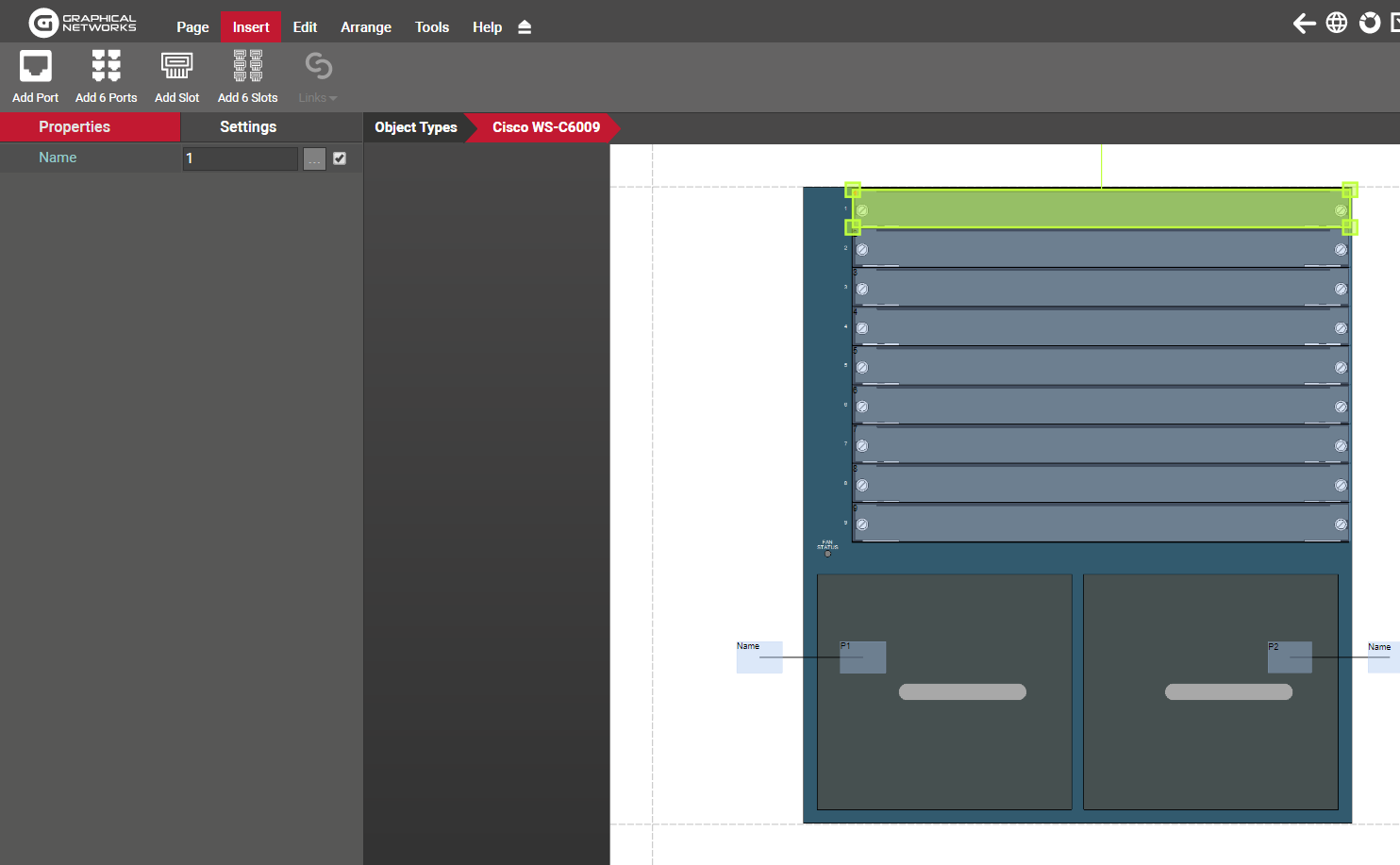Viewport: 1400px width, 865px height.
Task: Open the Arrange menu
Action: [366, 27]
